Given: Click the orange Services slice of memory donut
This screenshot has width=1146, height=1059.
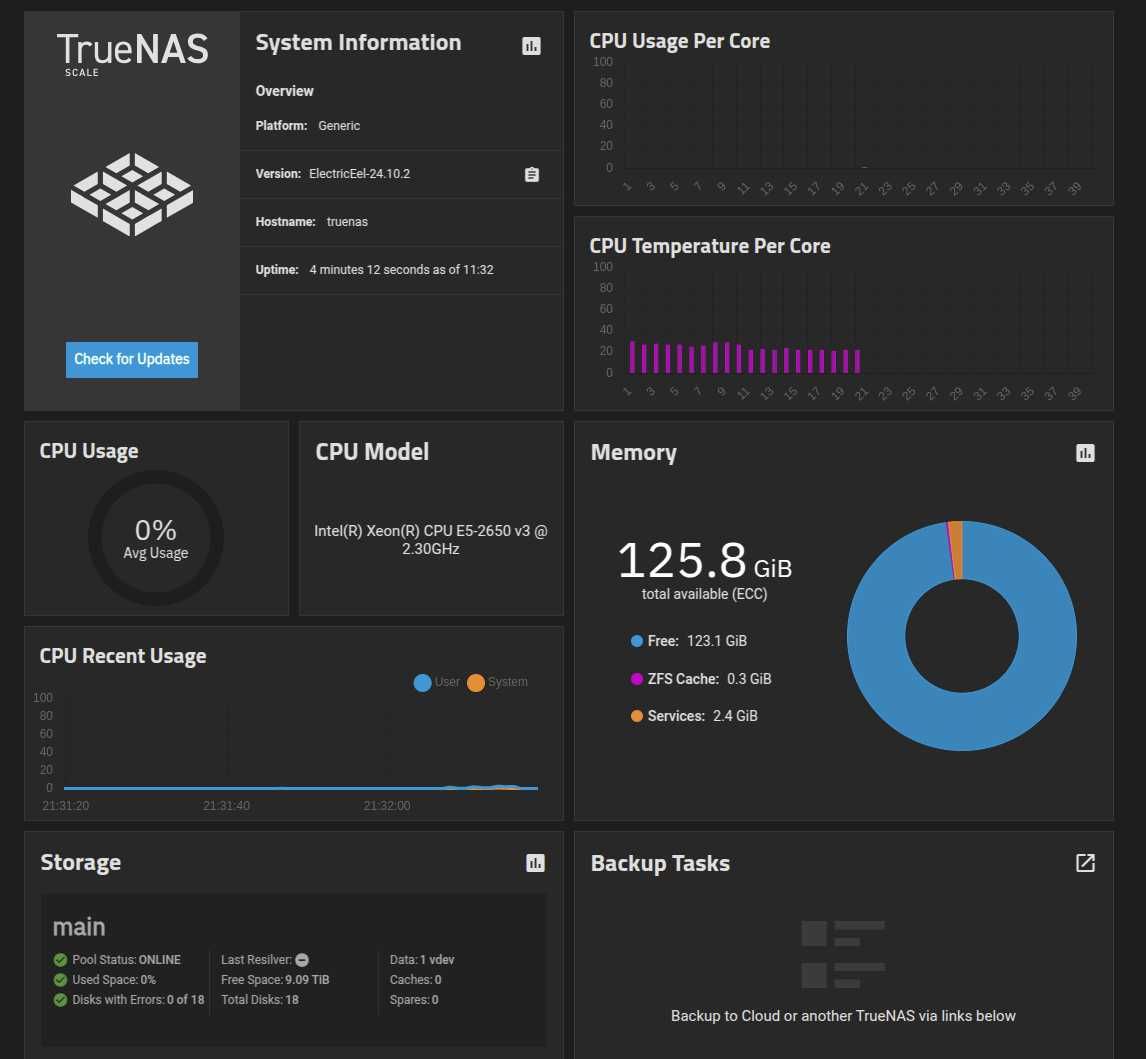Looking at the screenshot, I should (x=957, y=550).
